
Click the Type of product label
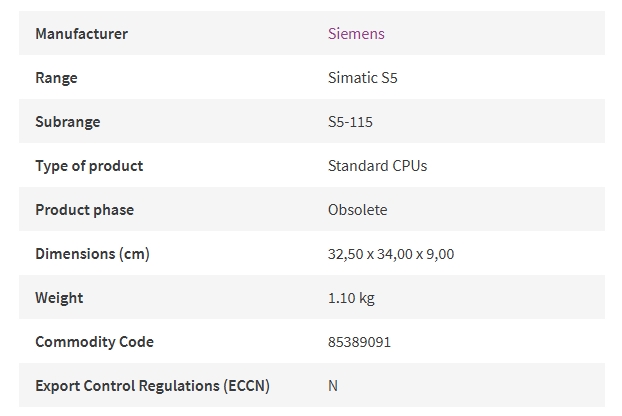pos(89,166)
